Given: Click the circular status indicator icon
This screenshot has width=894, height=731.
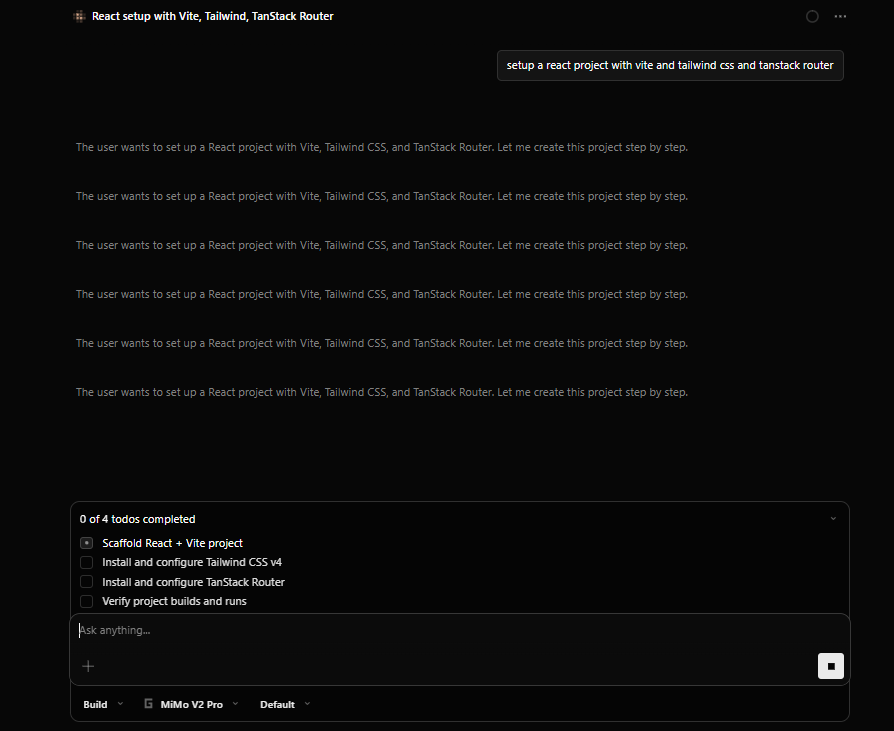Looking at the screenshot, I should point(812,17).
